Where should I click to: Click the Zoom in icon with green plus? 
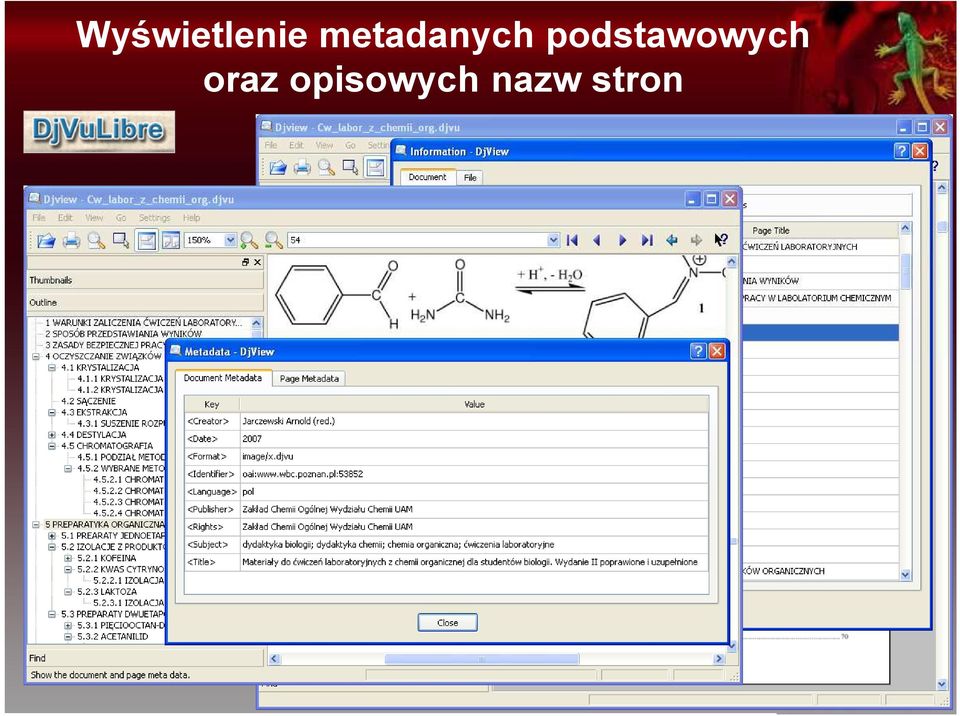[249, 241]
